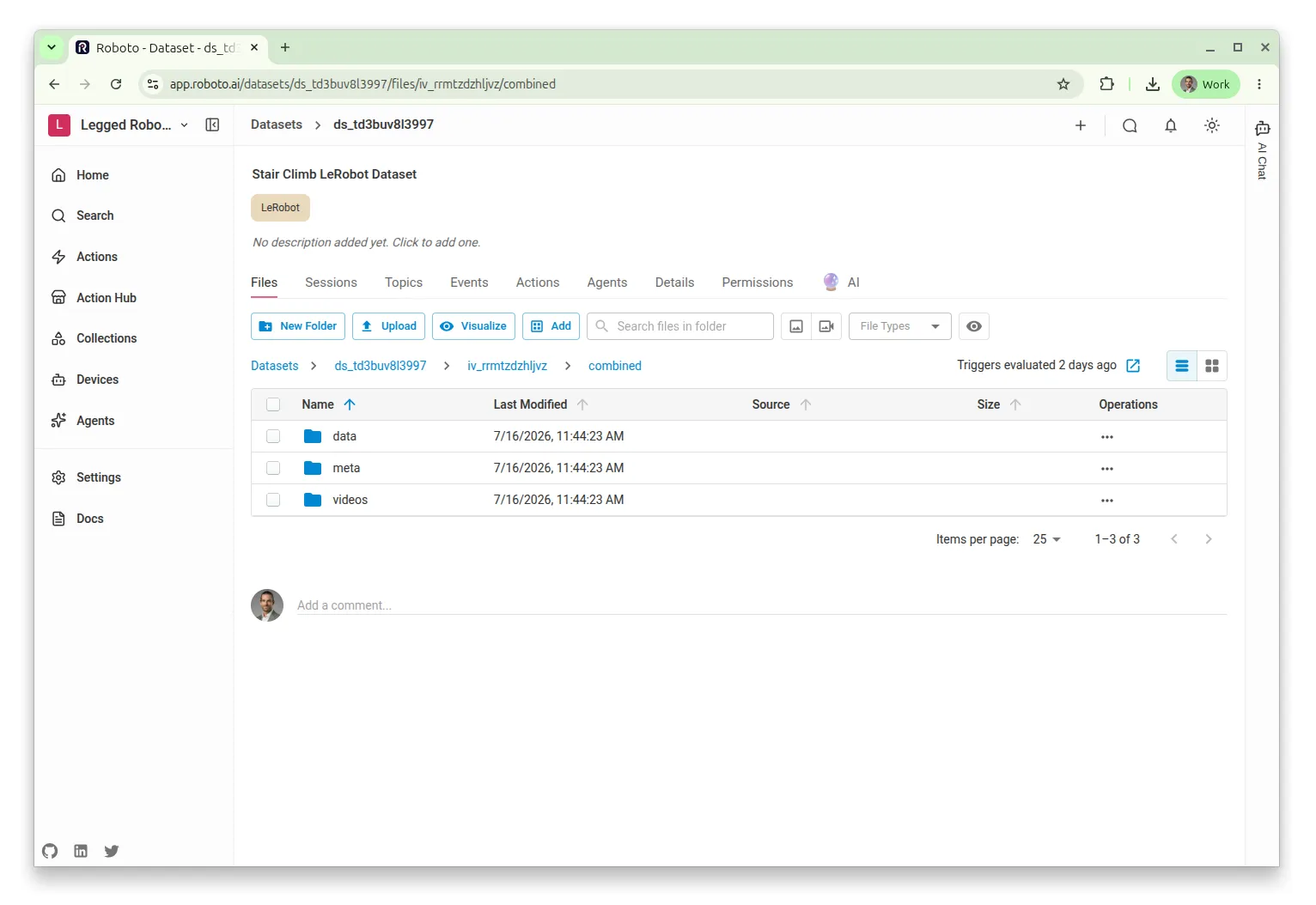This screenshot has width=1316, height=905.
Task: Filter by image files icon
Action: pyautogui.click(x=796, y=326)
